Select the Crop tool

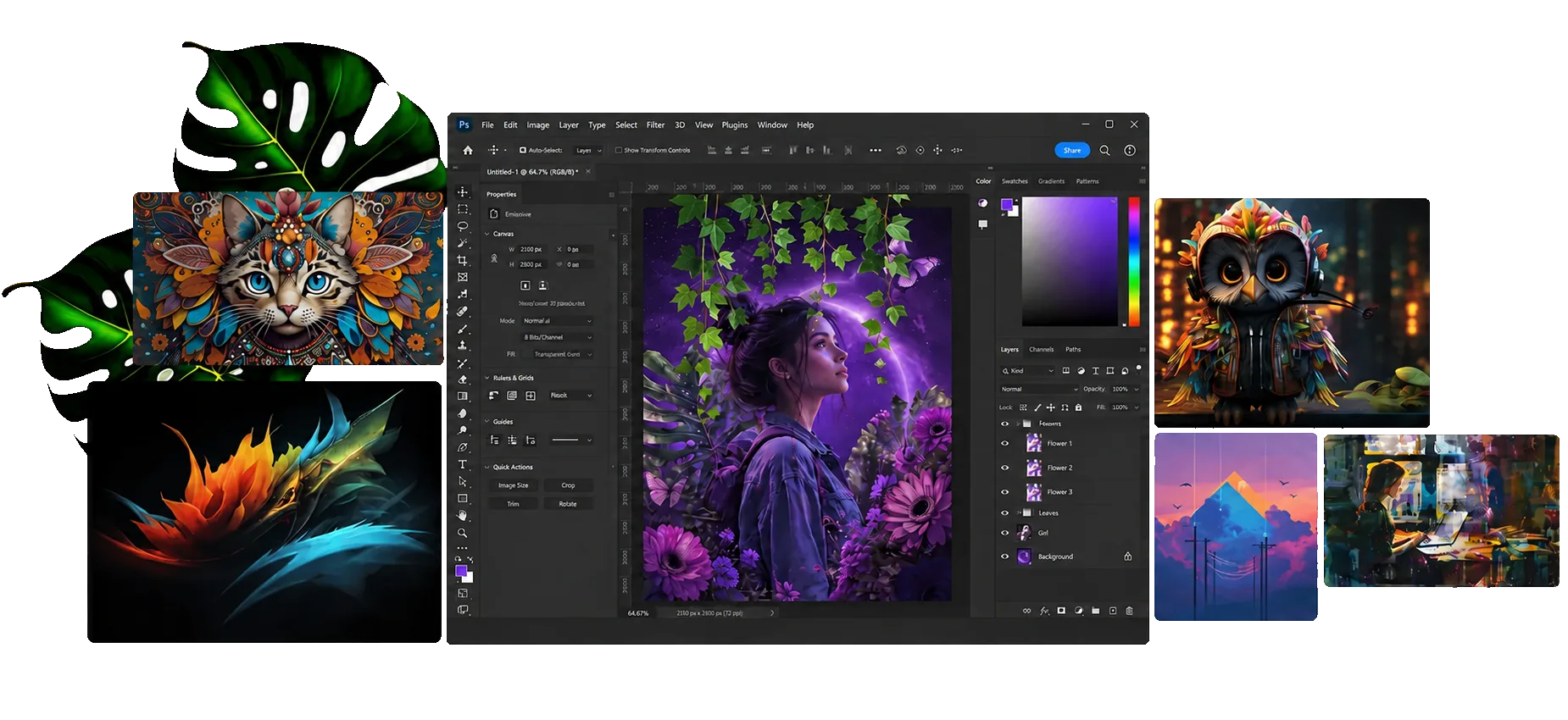463,260
